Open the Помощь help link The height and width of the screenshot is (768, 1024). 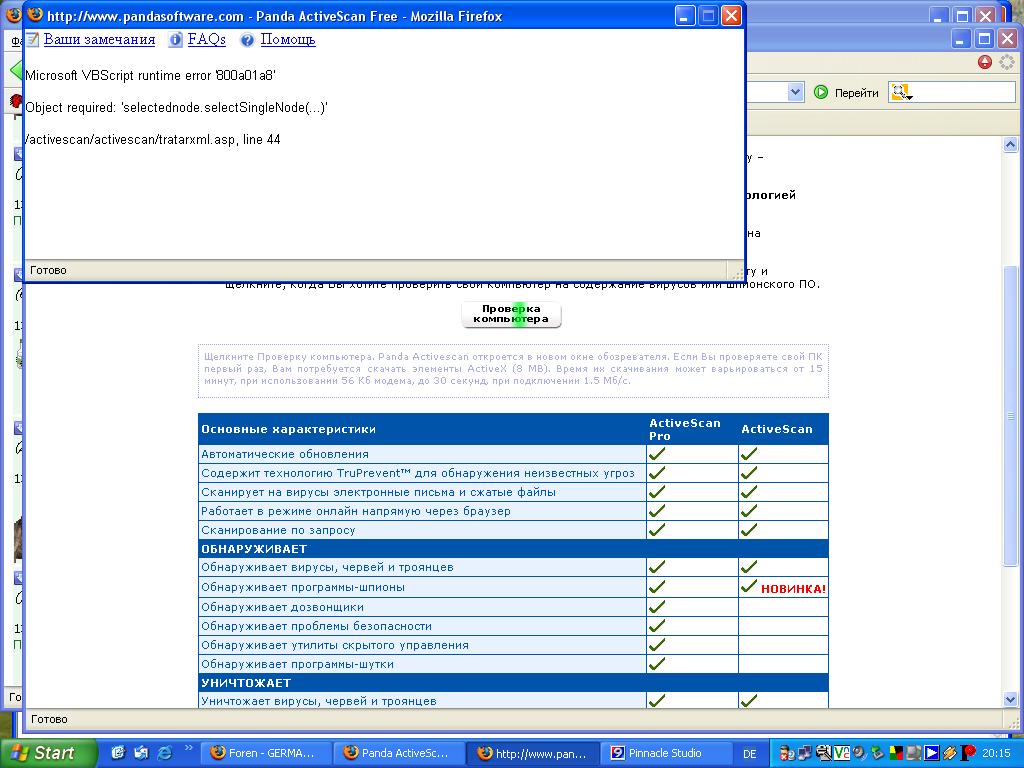(x=288, y=40)
